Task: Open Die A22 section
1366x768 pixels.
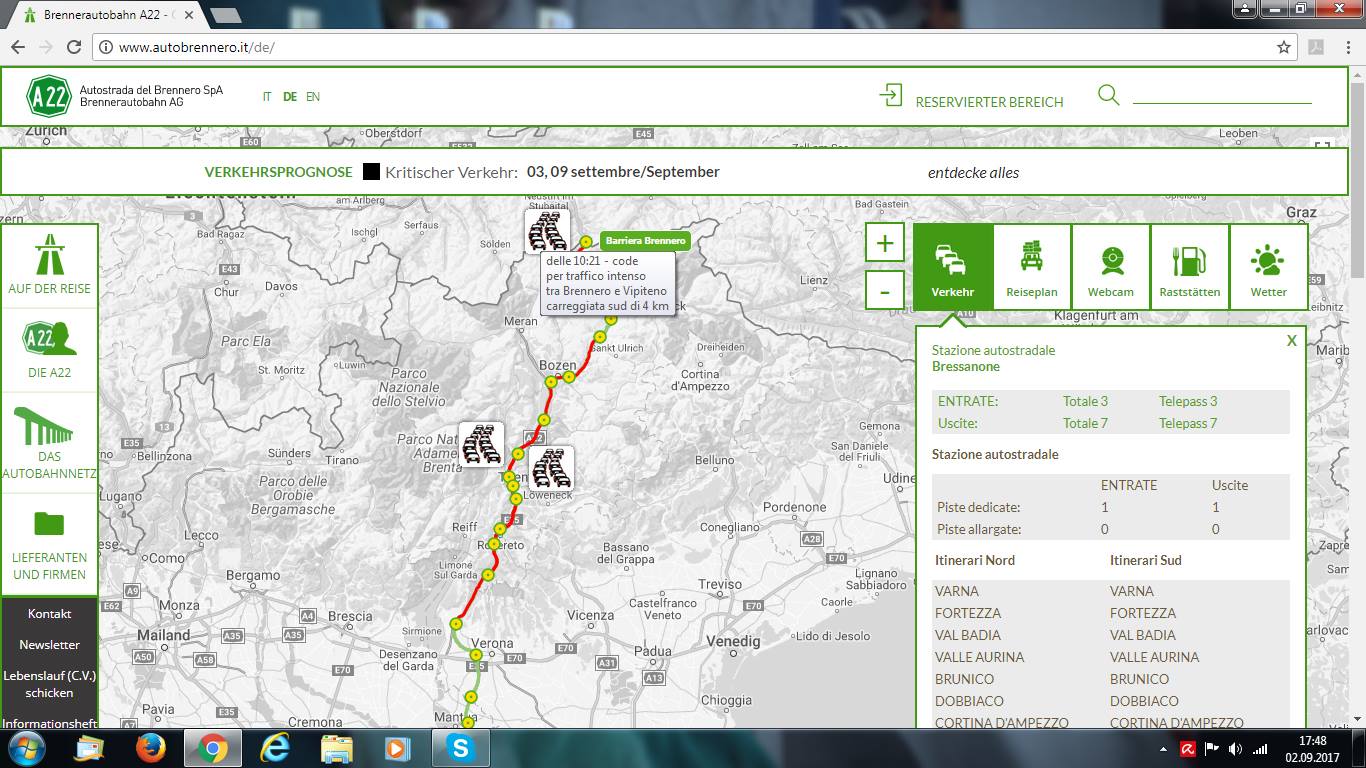Action: point(49,350)
